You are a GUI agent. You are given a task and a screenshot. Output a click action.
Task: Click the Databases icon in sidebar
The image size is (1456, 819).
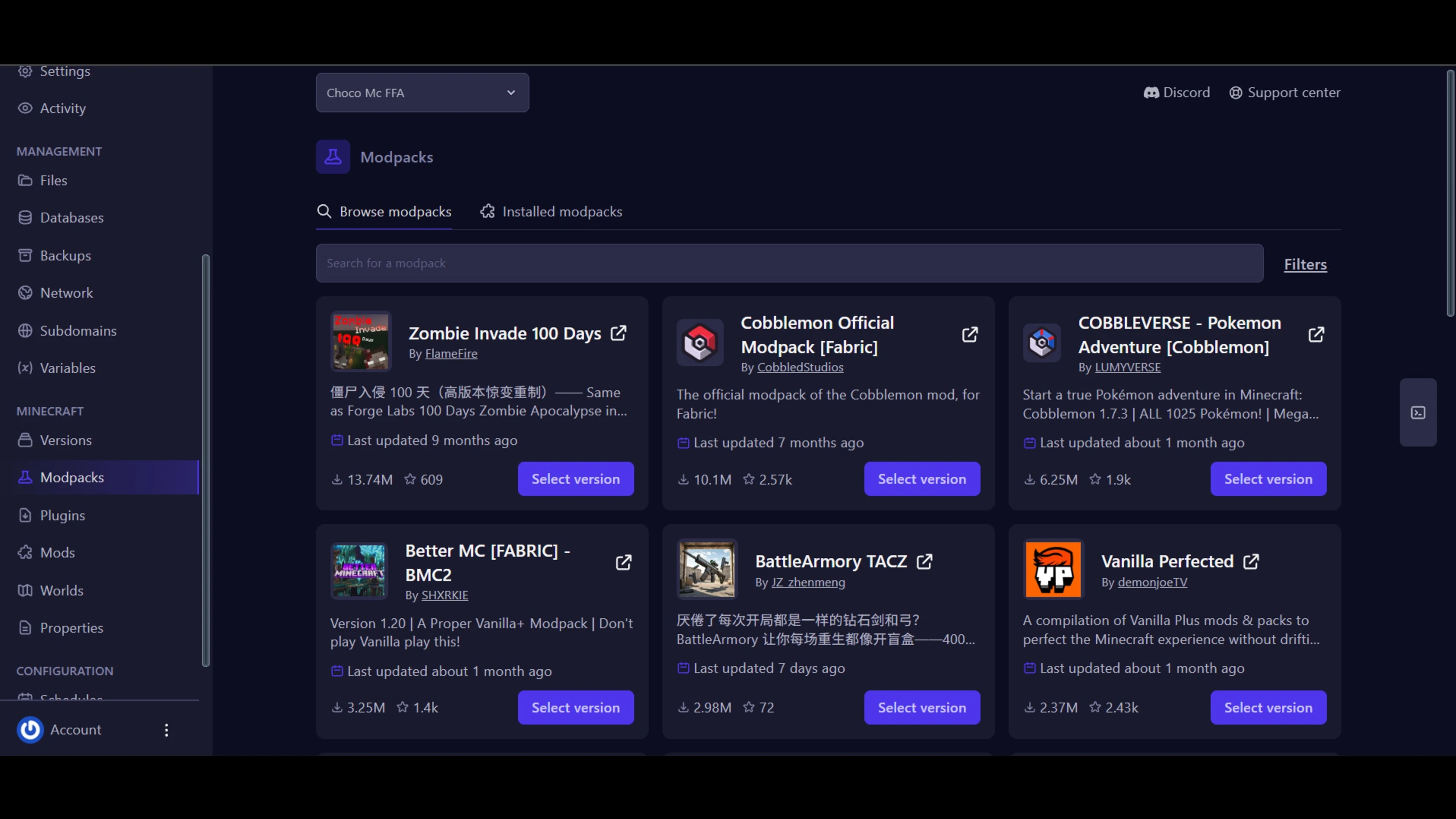pos(25,217)
